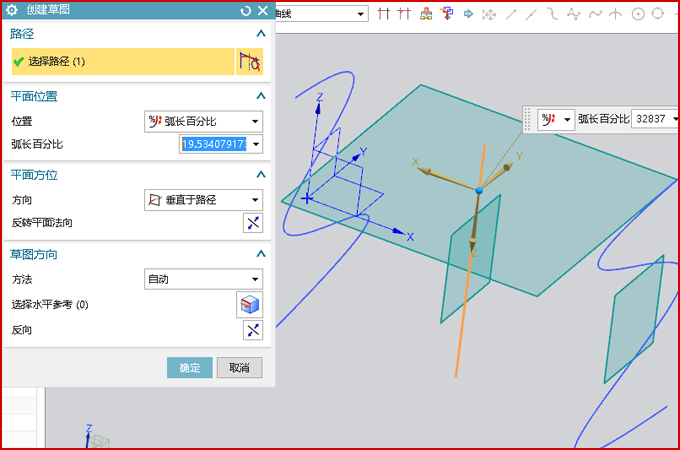Screen dimensions: 680x450
Task: Click the 弧长百分比 value field in the panel
Action: pyautogui.click(x=214, y=144)
